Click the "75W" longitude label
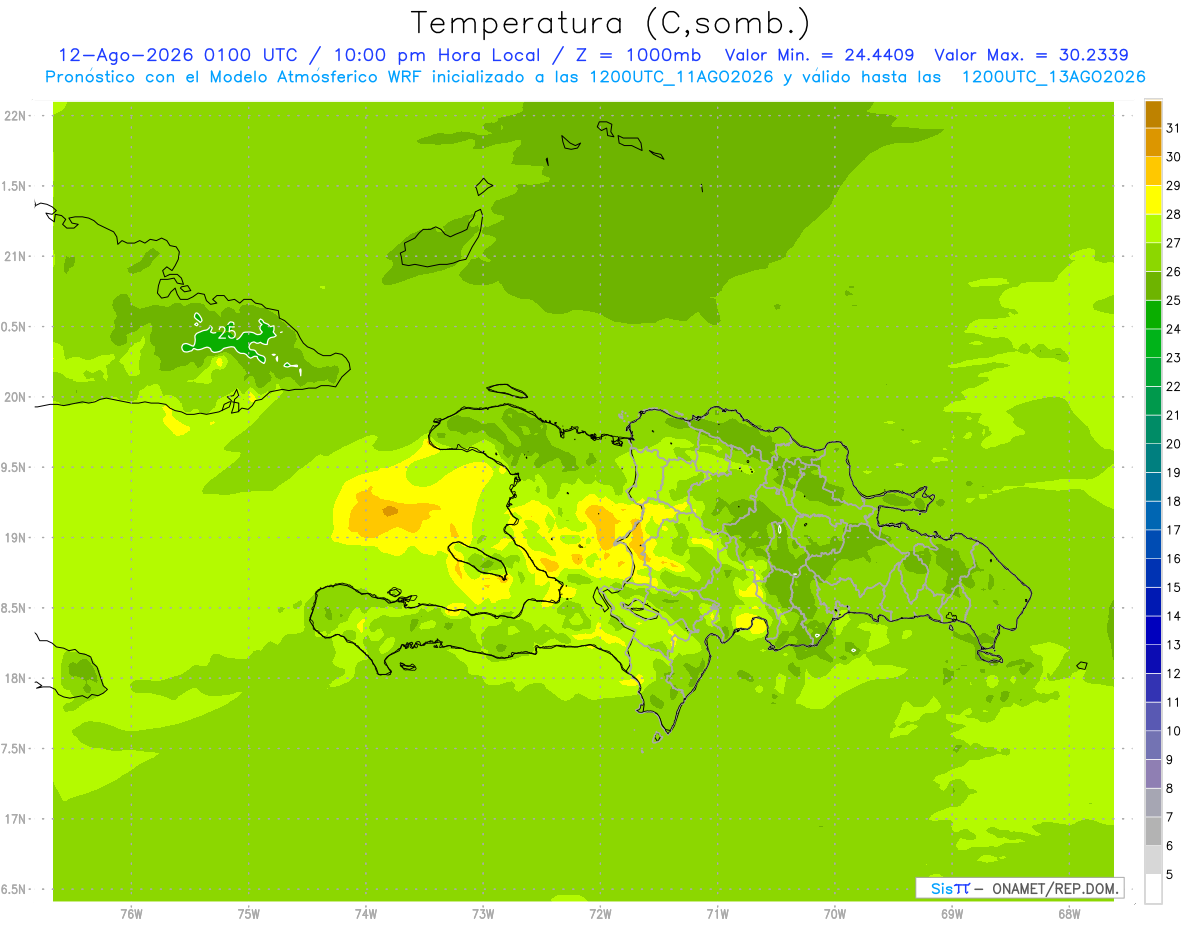 249,914
